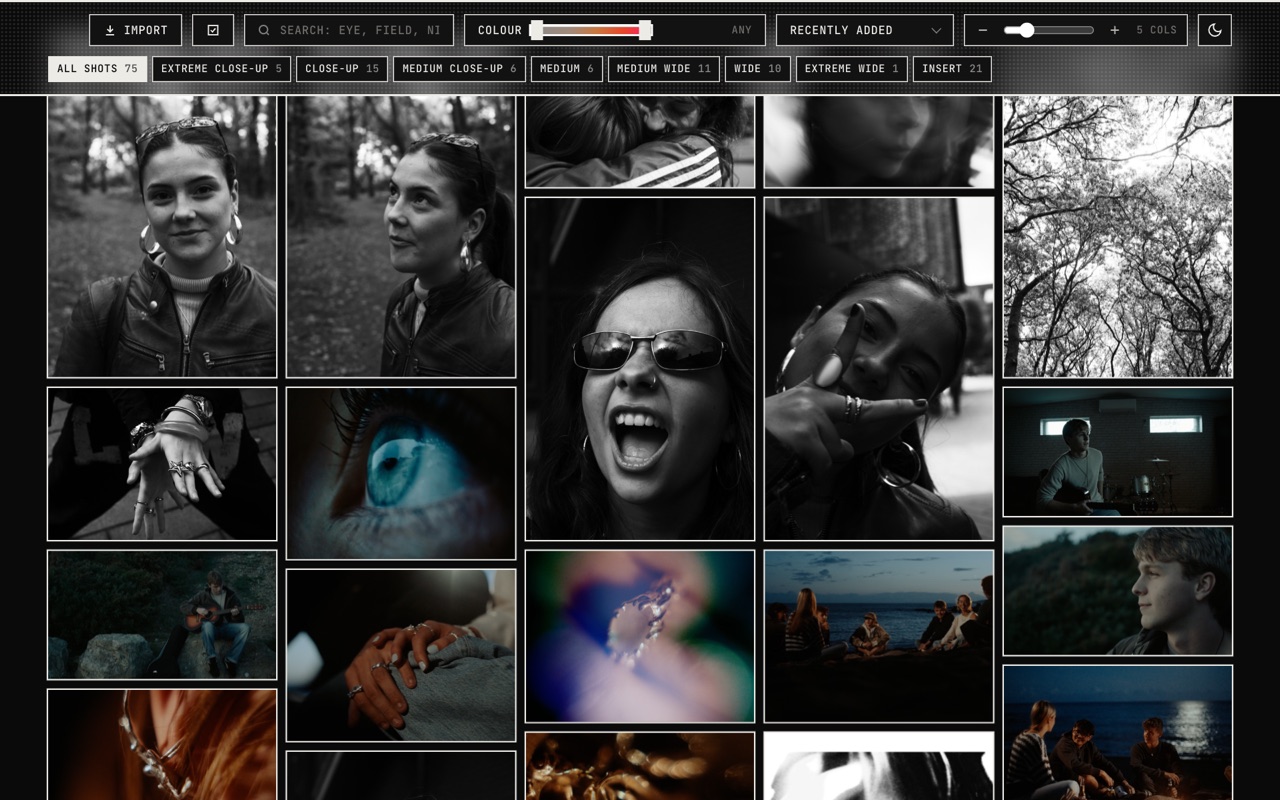Select the Extreme Close-Up filter tab
1280x800 pixels.
(x=222, y=69)
